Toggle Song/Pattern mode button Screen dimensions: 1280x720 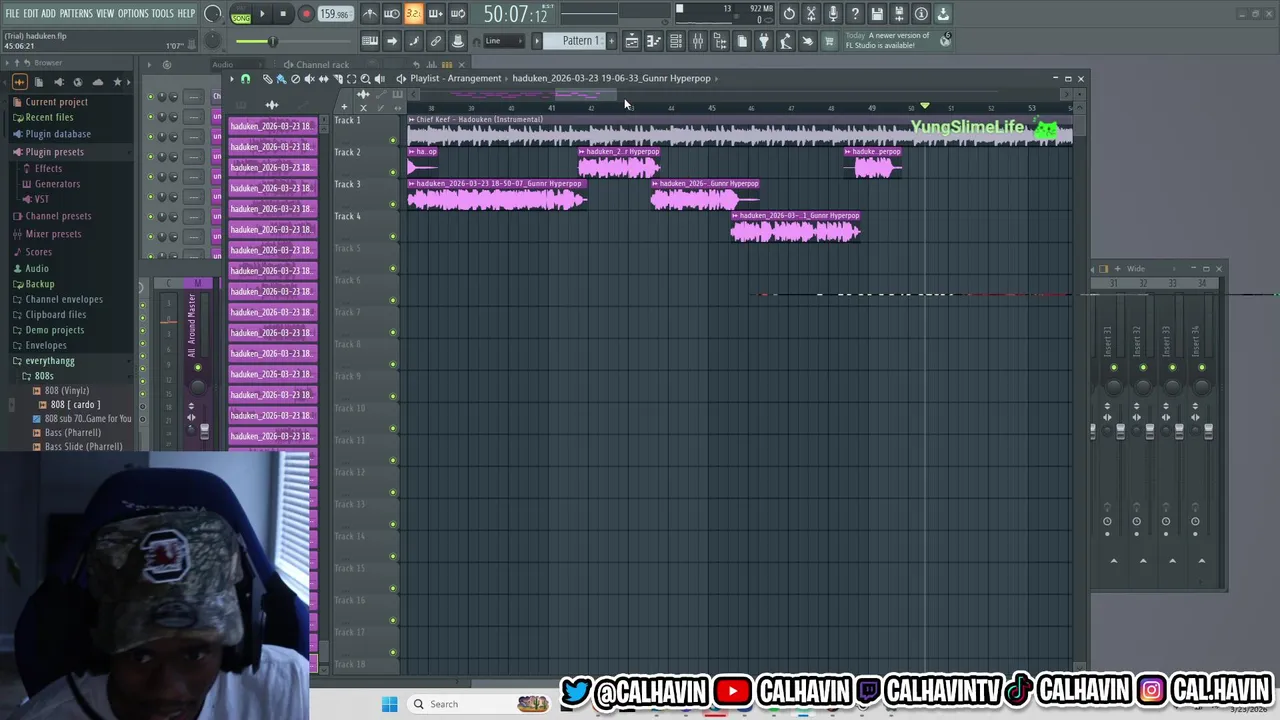pyautogui.click(x=241, y=14)
